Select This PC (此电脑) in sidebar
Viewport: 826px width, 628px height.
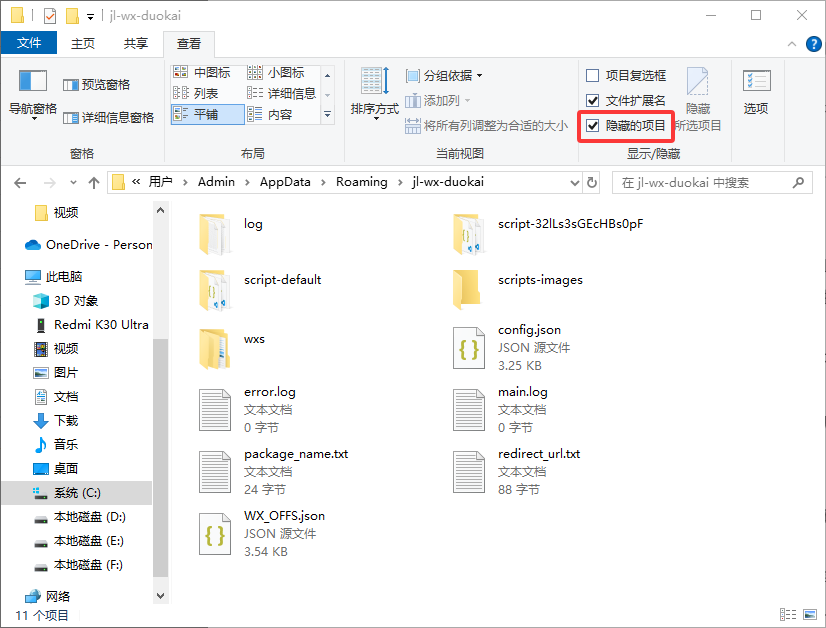click(54, 277)
